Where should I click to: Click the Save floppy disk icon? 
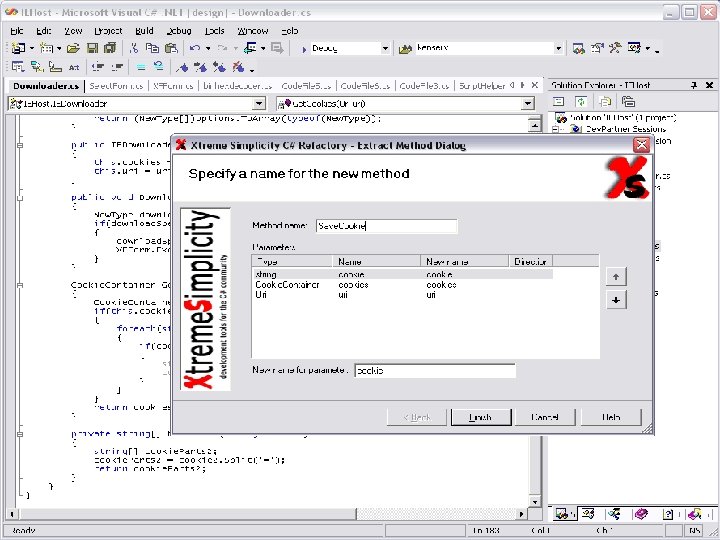92,48
